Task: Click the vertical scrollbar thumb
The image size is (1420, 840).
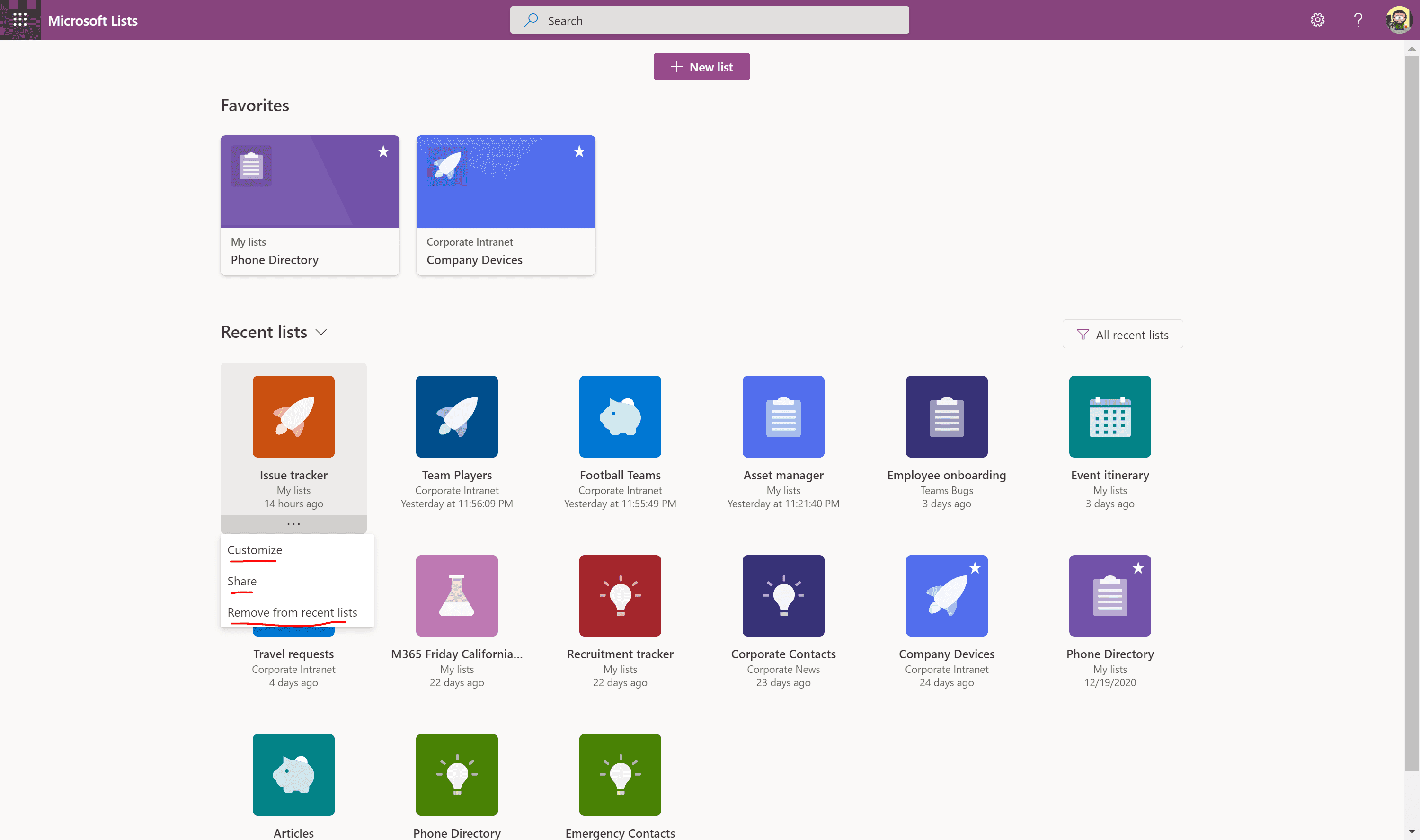Action: pyautogui.click(x=1411, y=413)
